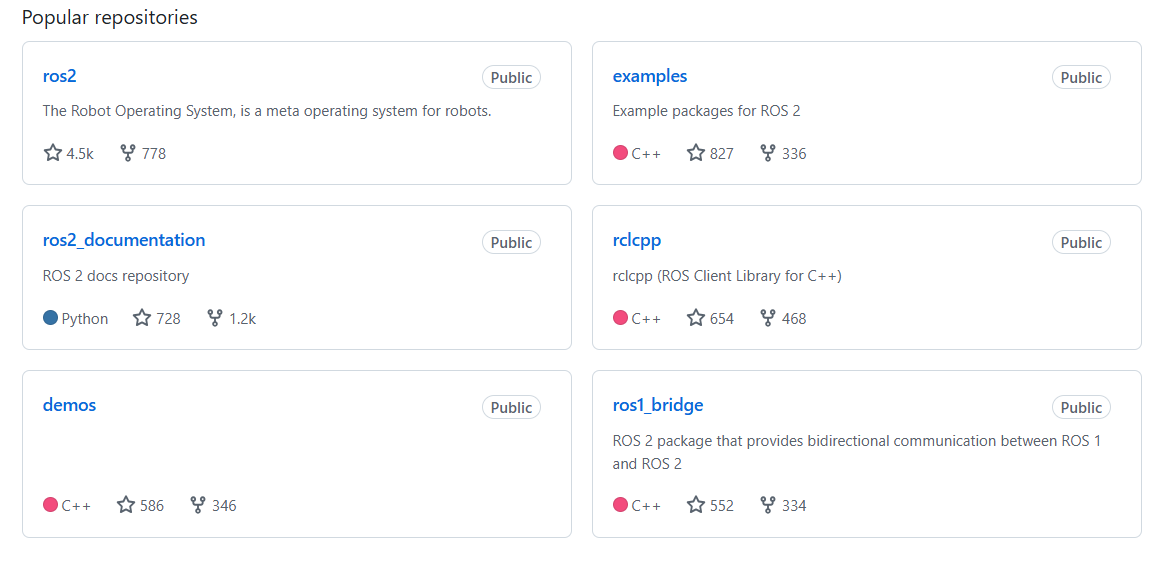The height and width of the screenshot is (564, 1175).
Task: Click the C++ language label on rclcpp card
Action: tap(646, 319)
